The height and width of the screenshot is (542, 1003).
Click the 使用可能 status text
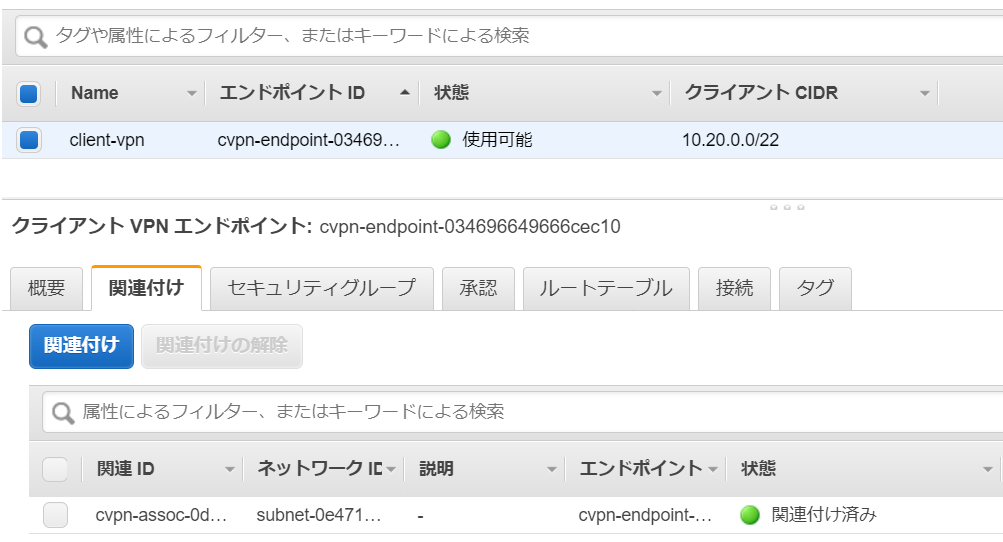(x=497, y=139)
